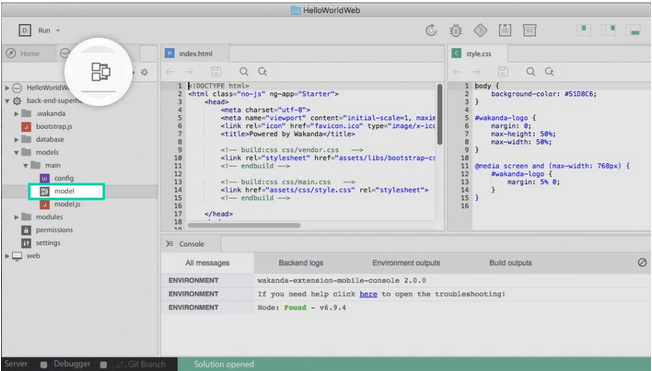Image resolution: width=652 pixels, height=371 pixels.
Task: Select the style.css editor tab
Action: pos(478,54)
